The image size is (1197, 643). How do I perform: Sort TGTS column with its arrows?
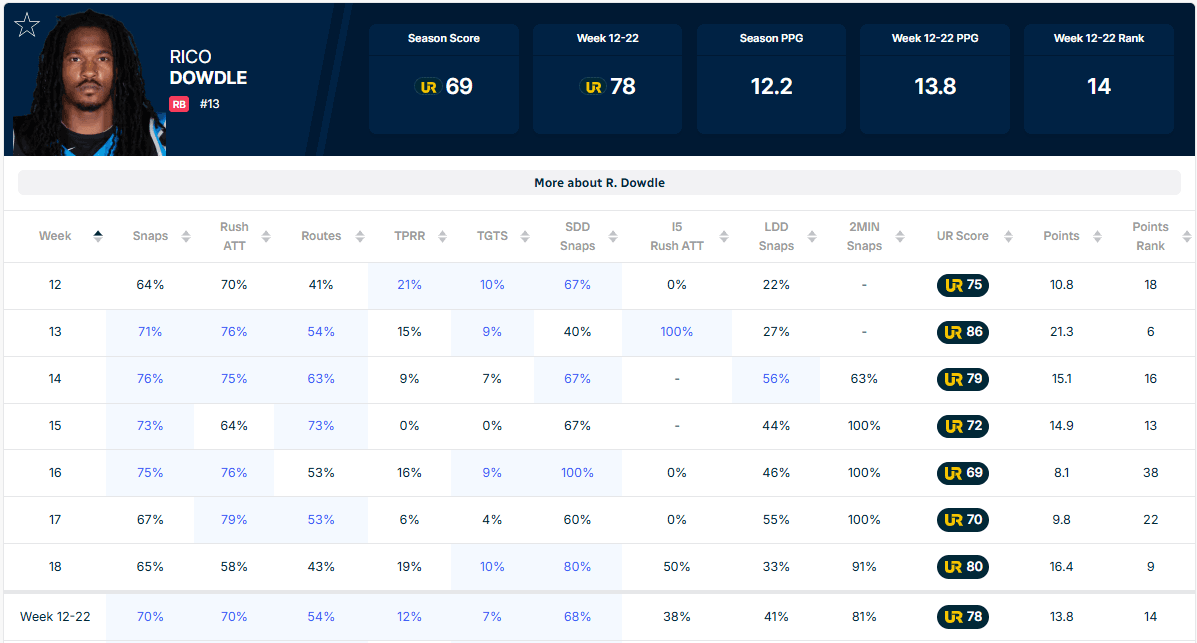pyautogui.click(x=524, y=236)
